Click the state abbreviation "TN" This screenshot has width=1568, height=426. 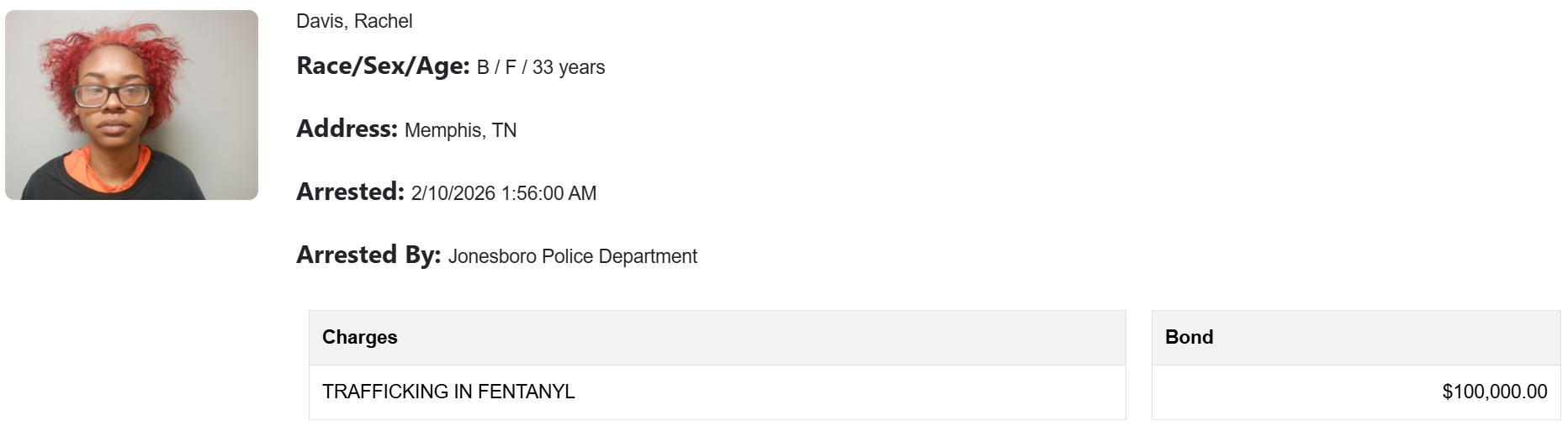504,130
